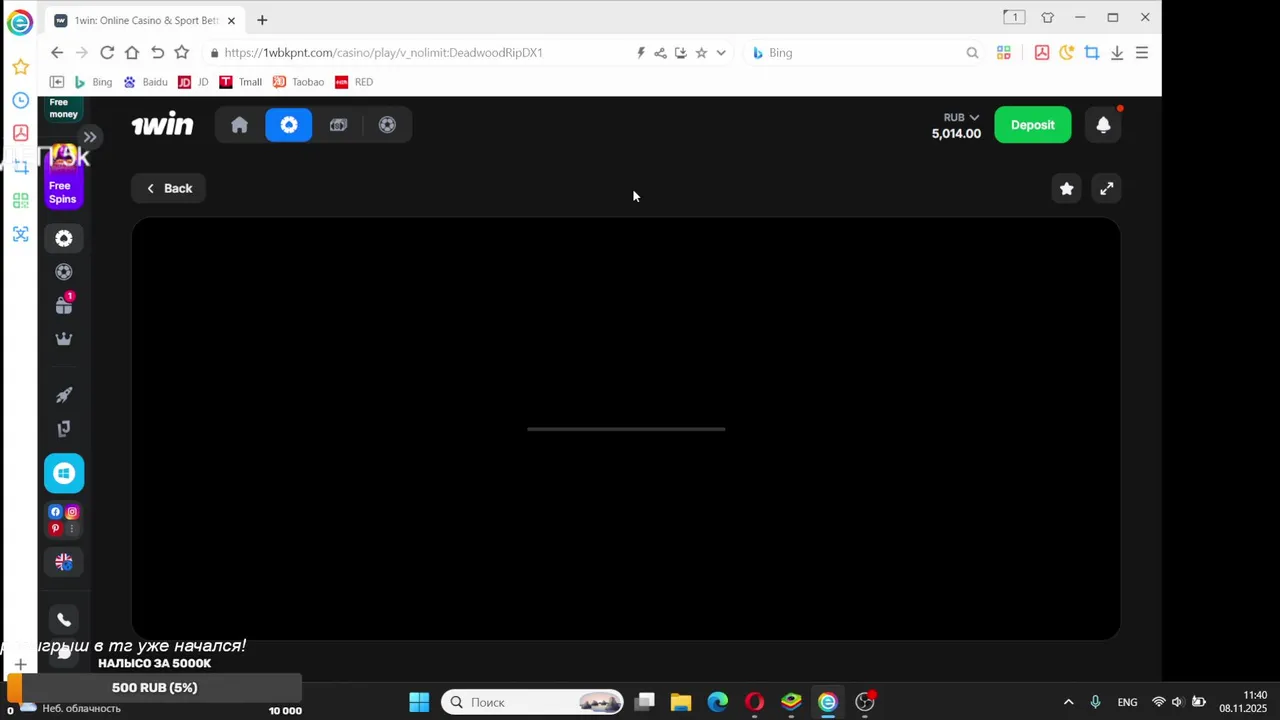This screenshot has width=1280, height=720.
Task: Expand the address bar dropdown chevron
Action: (721, 52)
